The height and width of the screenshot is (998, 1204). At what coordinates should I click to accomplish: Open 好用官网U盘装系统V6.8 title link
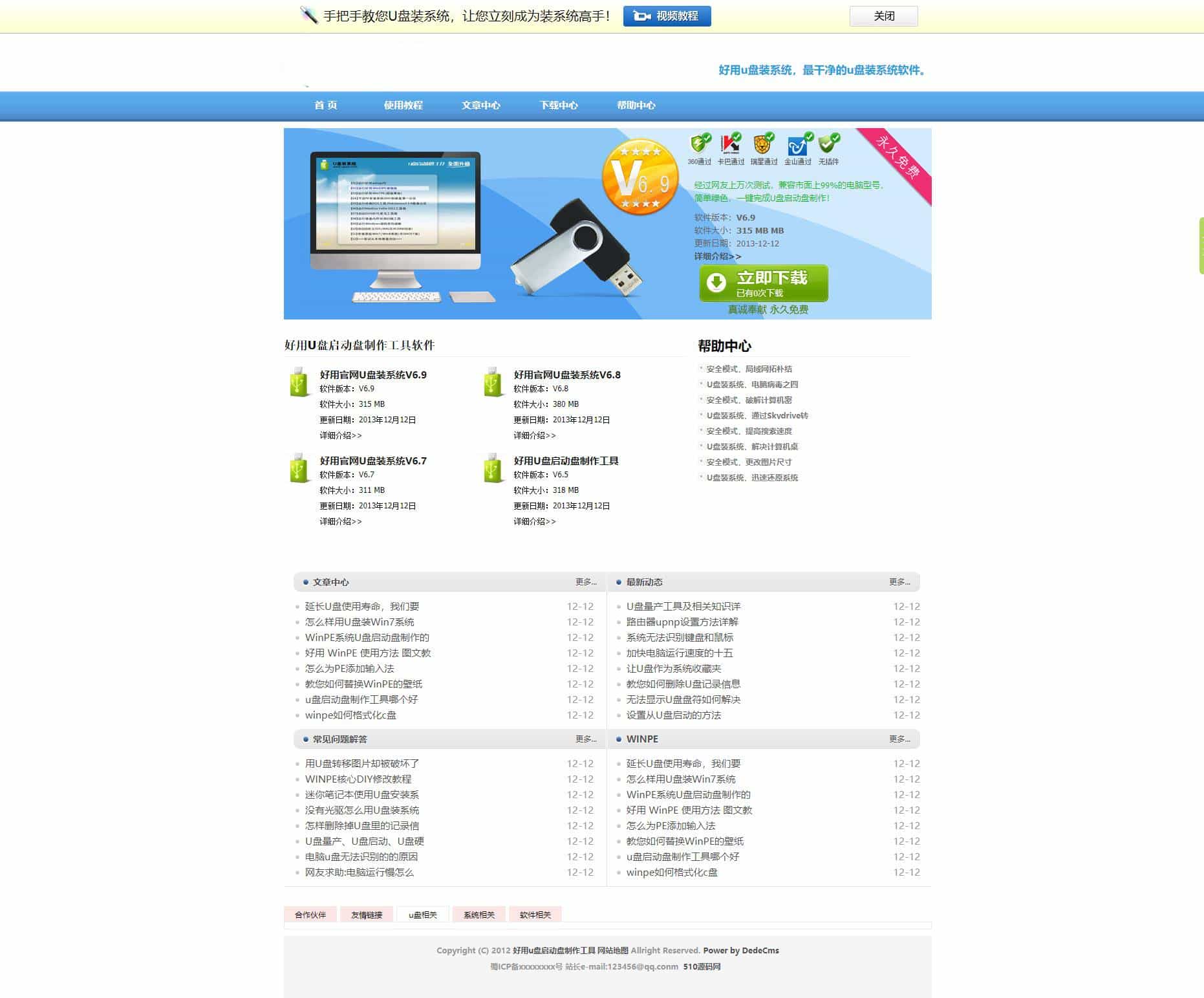click(x=567, y=374)
